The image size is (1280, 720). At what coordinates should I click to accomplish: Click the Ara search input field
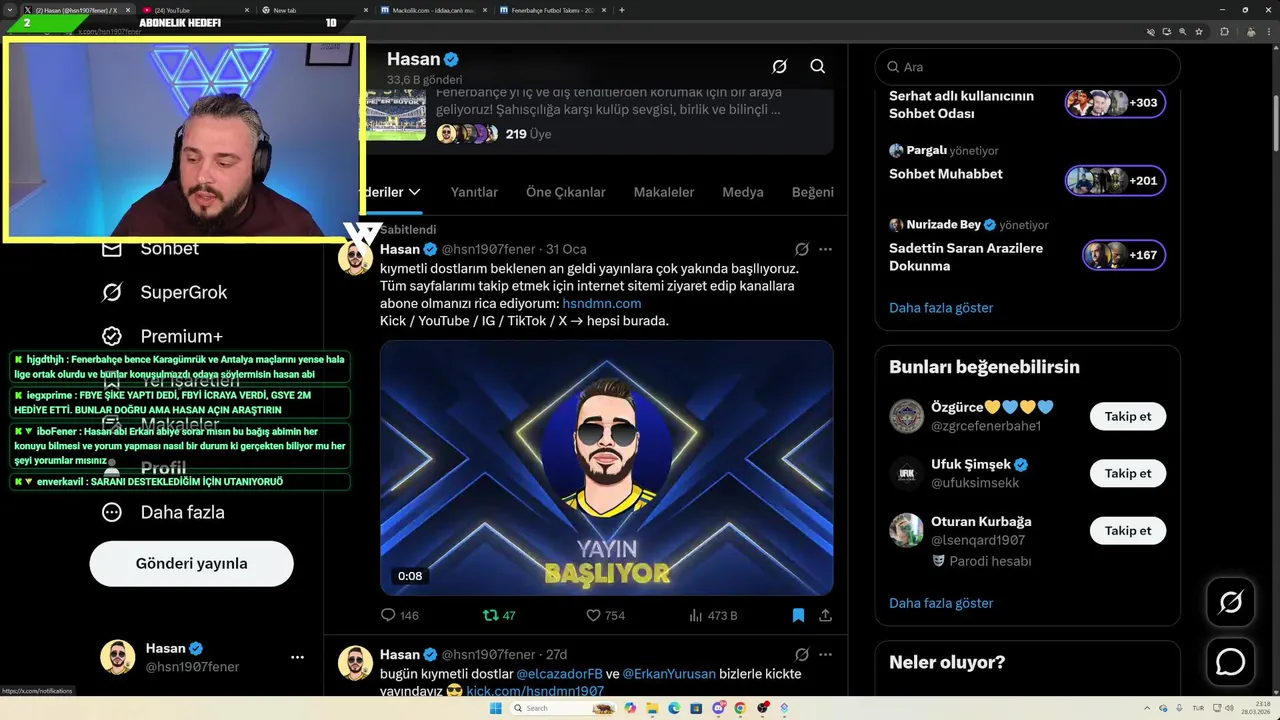point(1028,67)
